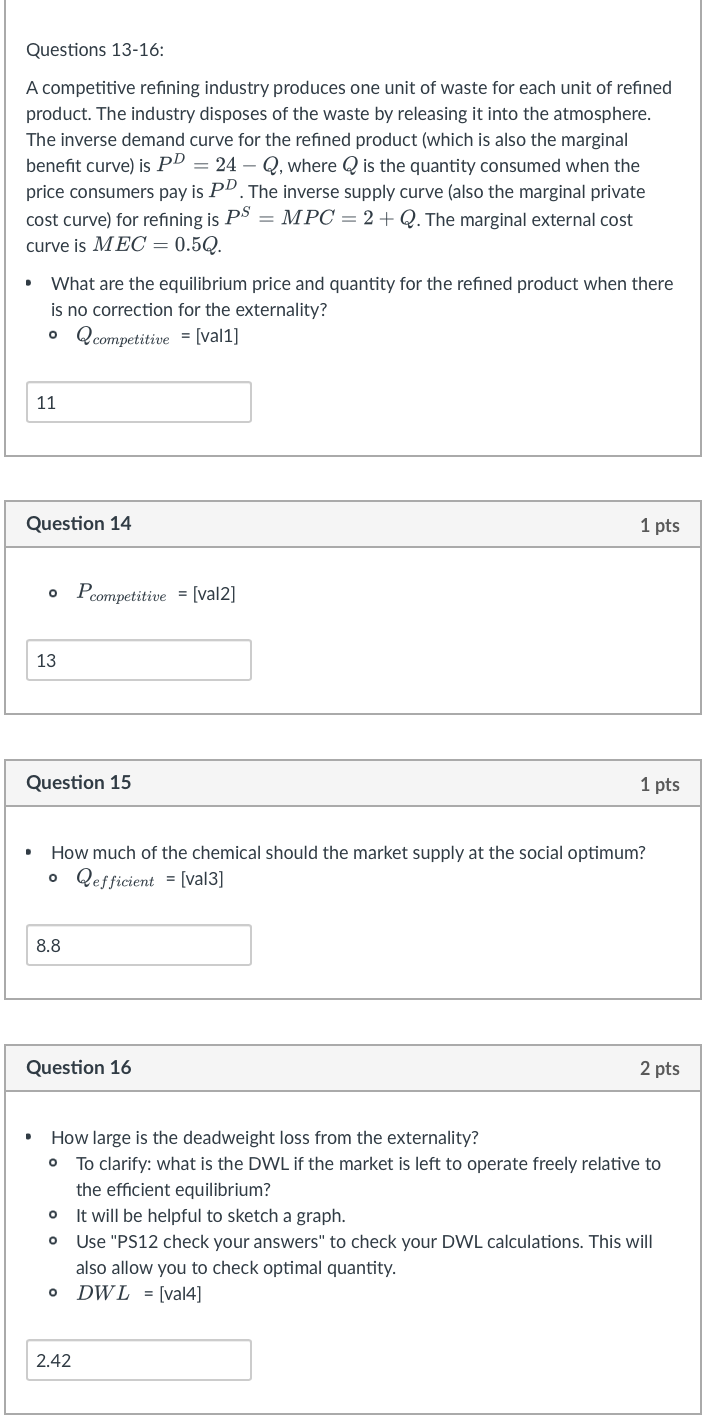718x1416 pixels.
Task: Click the [val2] placeholder beside P_competitive
Action: pos(213,593)
